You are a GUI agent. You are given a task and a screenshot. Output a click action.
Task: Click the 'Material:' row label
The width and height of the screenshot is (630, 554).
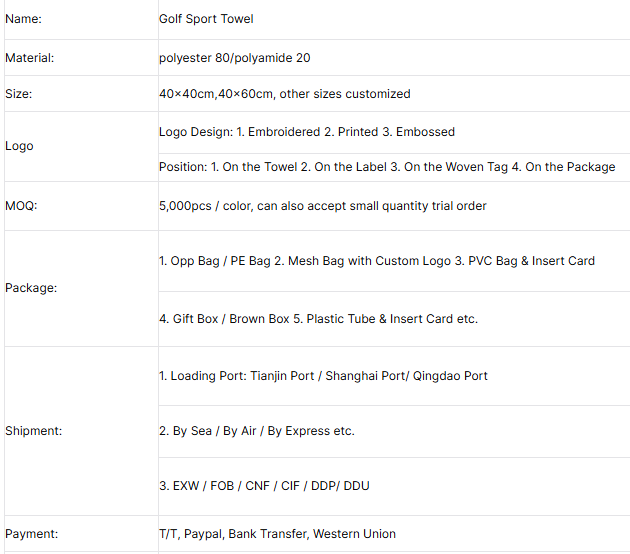pos(30,58)
